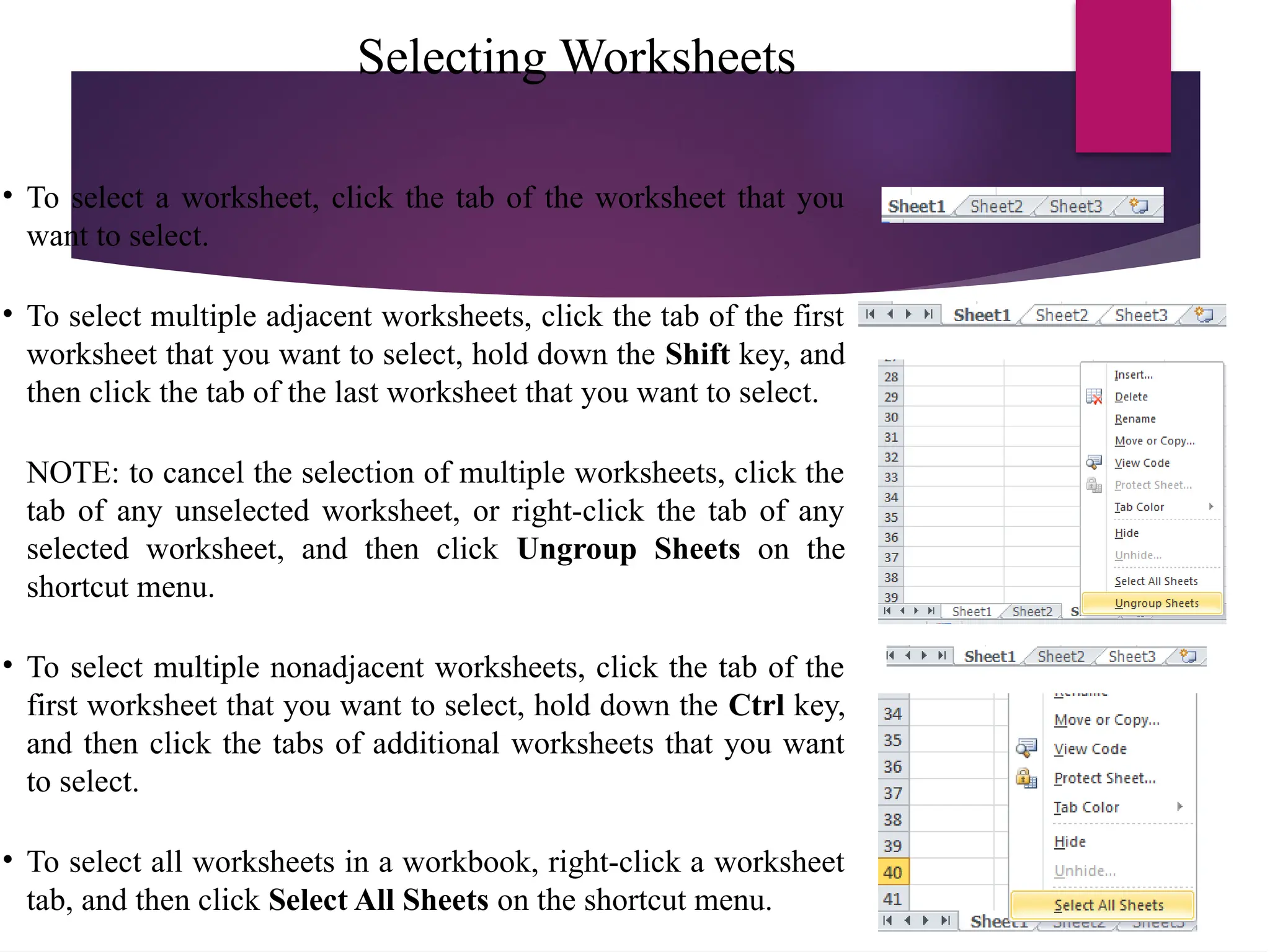Click first-sheet arrow in strip below row 39
Screen dimensions: 1270x952
click(x=887, y=611)
